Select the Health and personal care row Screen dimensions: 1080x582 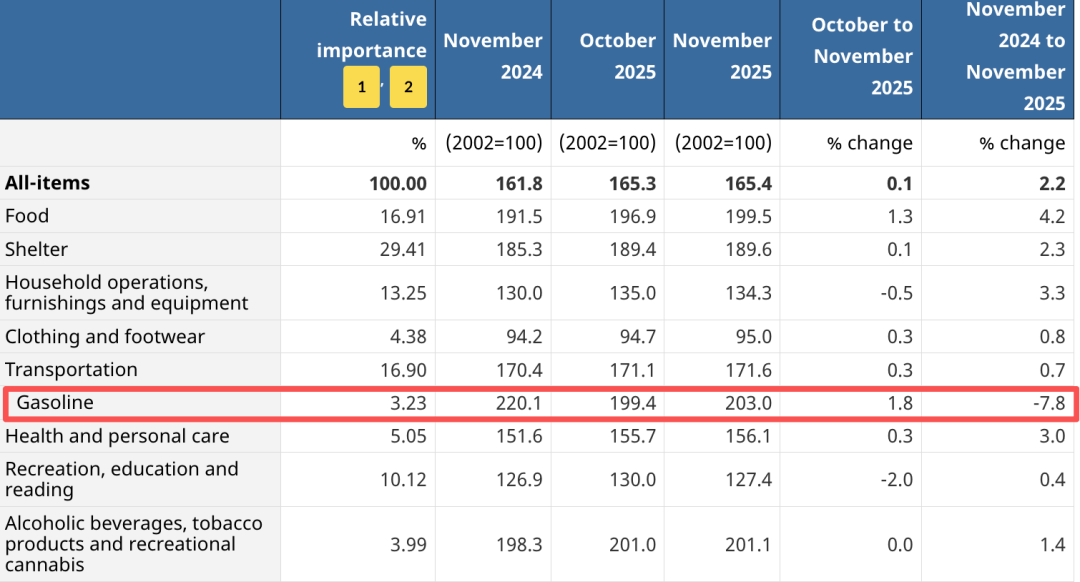point(117,436)
